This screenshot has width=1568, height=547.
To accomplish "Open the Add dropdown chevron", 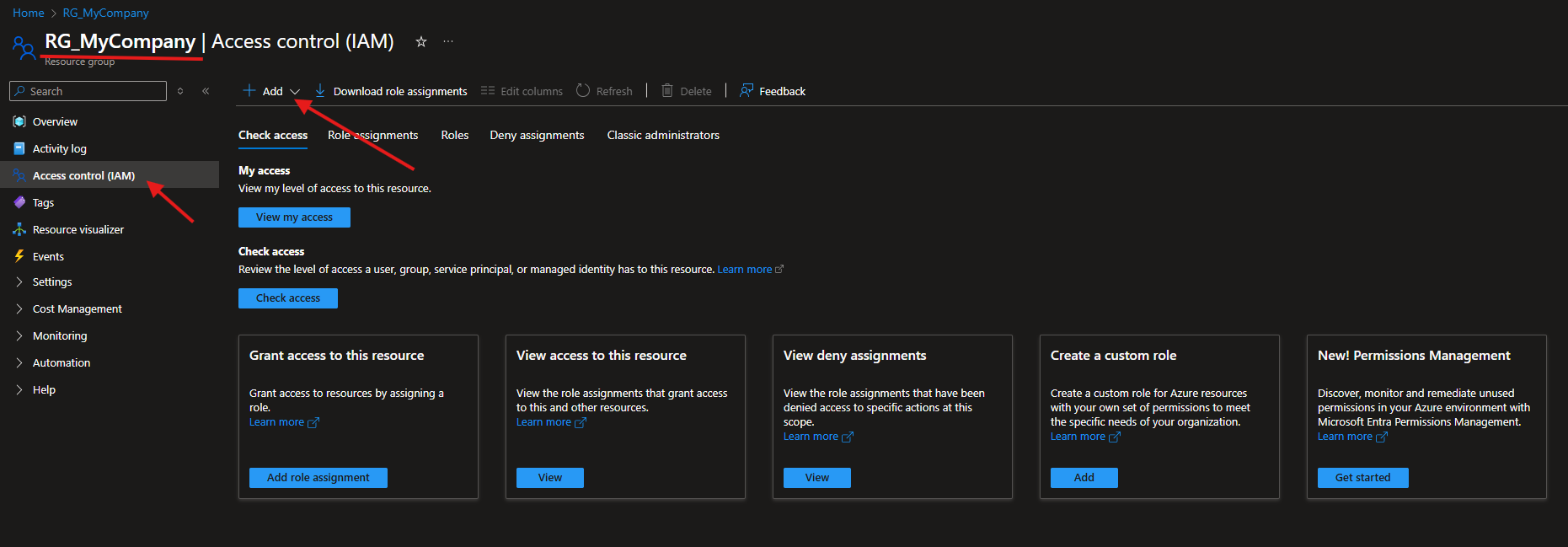I will pos(295,92).
